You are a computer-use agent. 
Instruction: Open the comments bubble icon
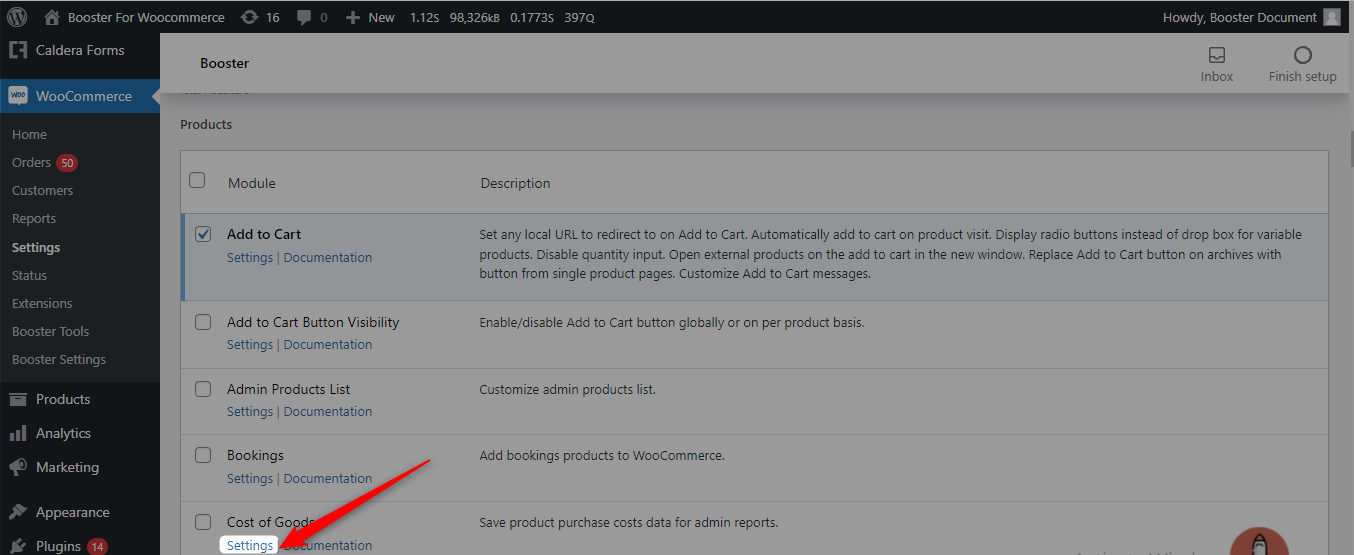(305, 17)
